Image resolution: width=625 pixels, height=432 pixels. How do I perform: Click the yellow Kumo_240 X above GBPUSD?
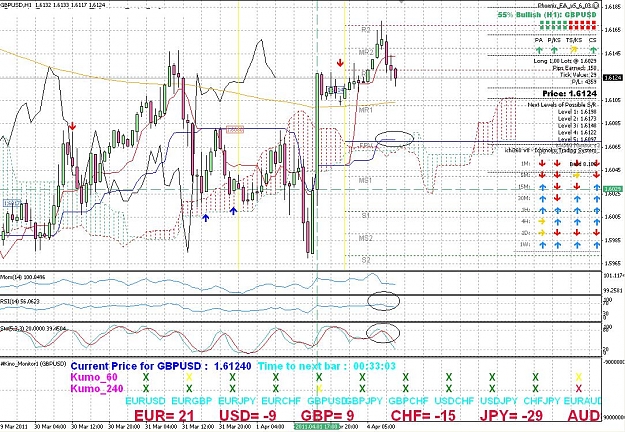(319, 389)
